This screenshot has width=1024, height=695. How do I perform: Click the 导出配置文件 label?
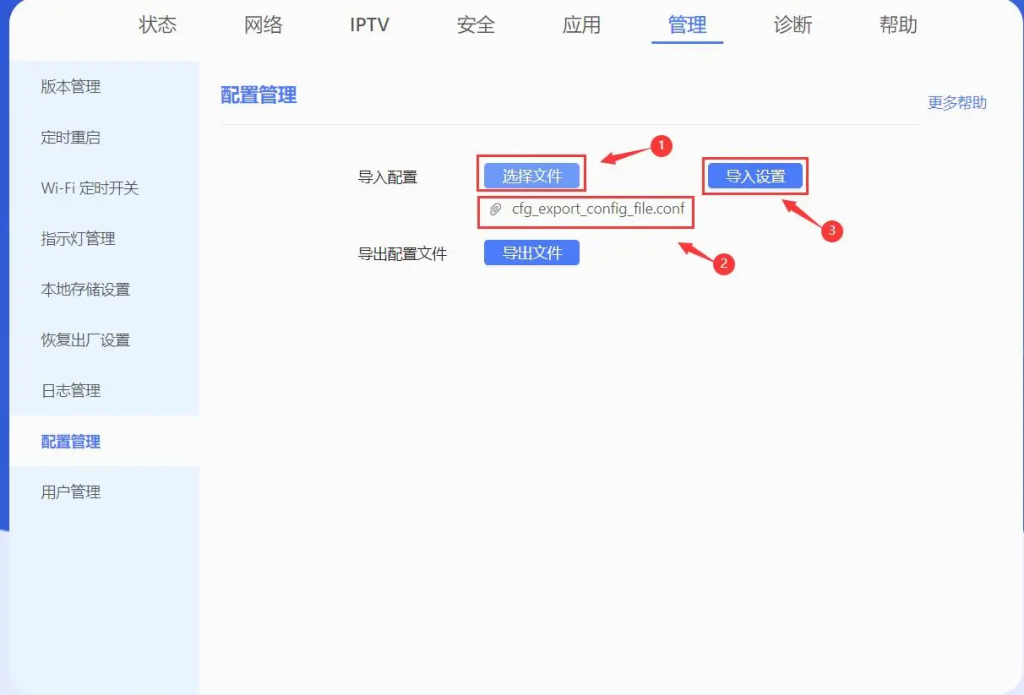[x=402, y=253]
